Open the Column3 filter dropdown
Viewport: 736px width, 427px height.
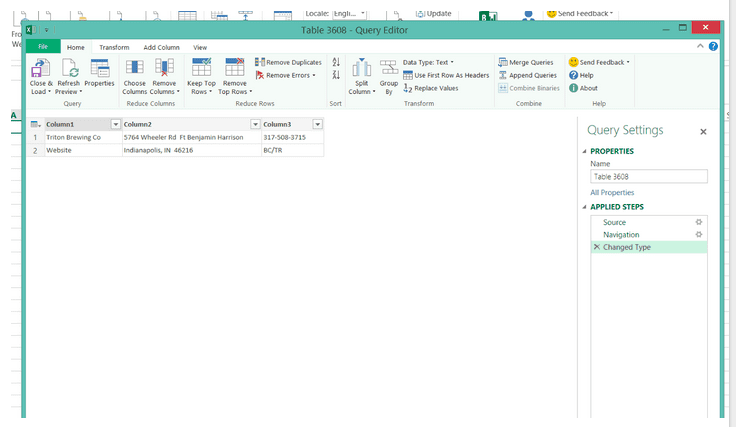tap(318, 124)
